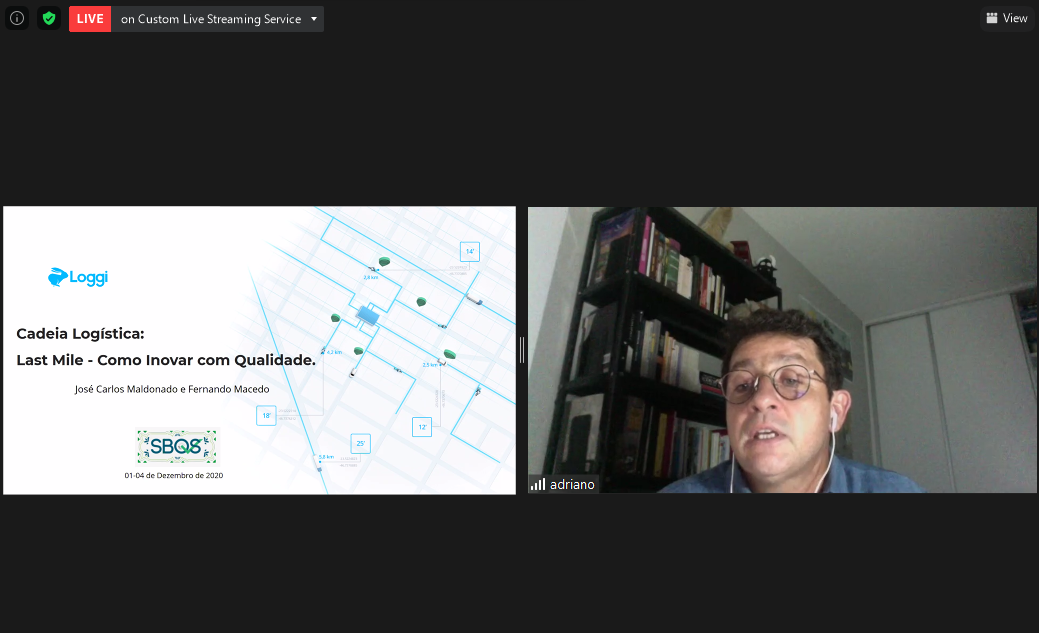Viewport: 1039px width, 633px height.
Task: Expand the live streaming dropdown arrow
Action: (x=314, y=19)
